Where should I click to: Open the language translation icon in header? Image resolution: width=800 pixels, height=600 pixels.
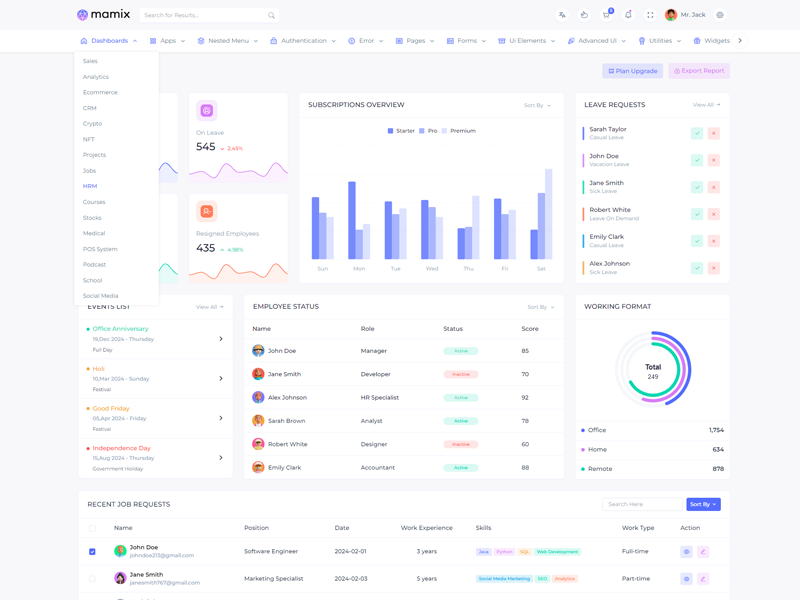tap(562, 15)
